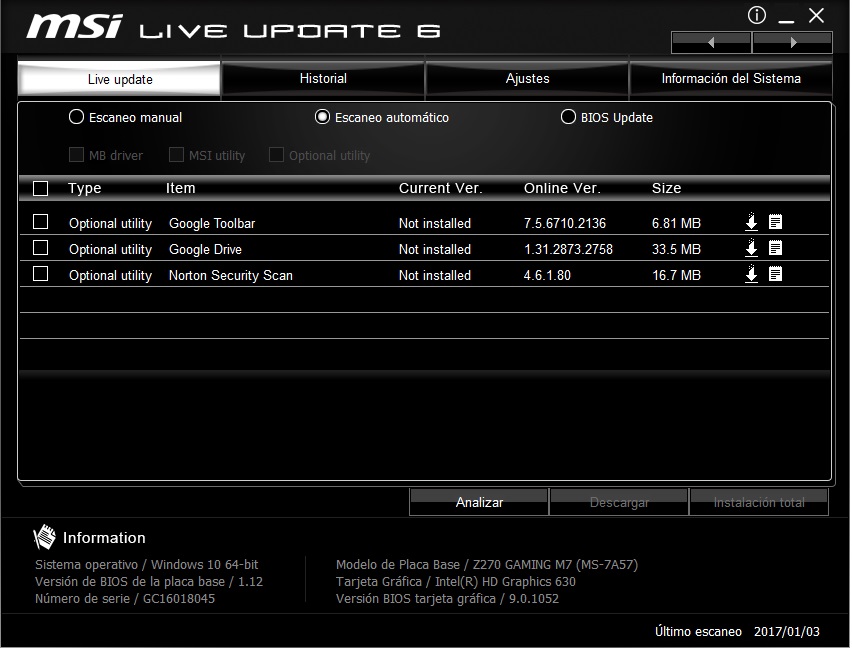
Task: Open the Ajustes tab
Action: 527,79
